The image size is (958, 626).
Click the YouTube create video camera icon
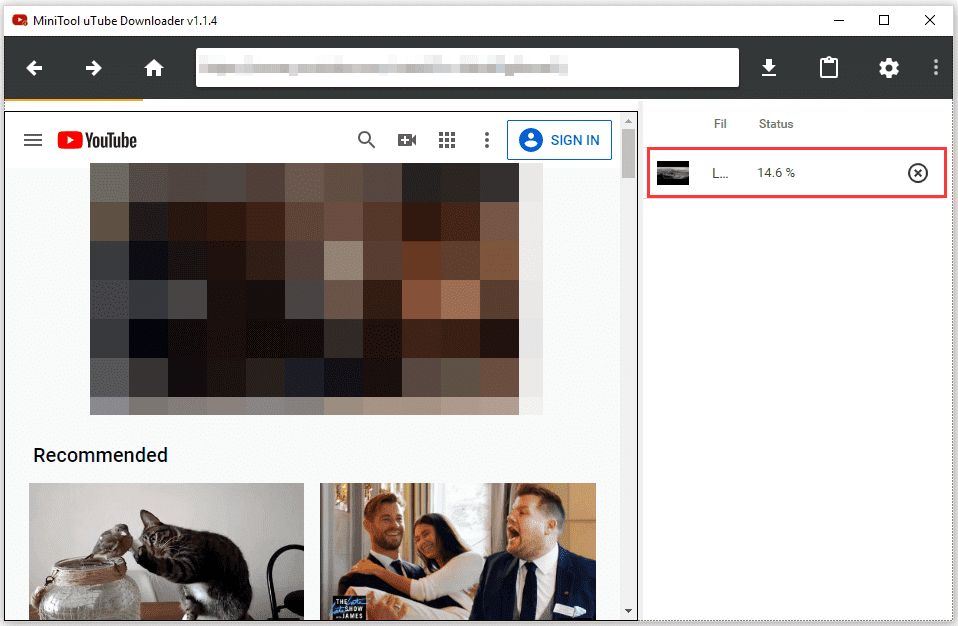click(407, 140)
